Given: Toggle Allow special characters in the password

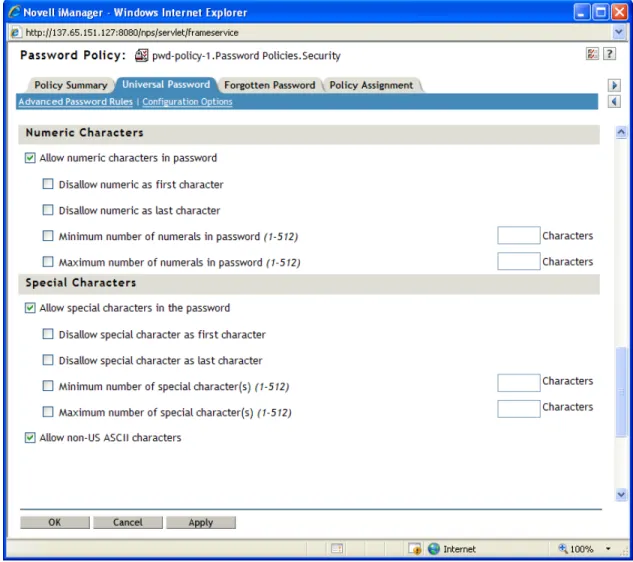Looking at the screenshot, I should 30,308.
